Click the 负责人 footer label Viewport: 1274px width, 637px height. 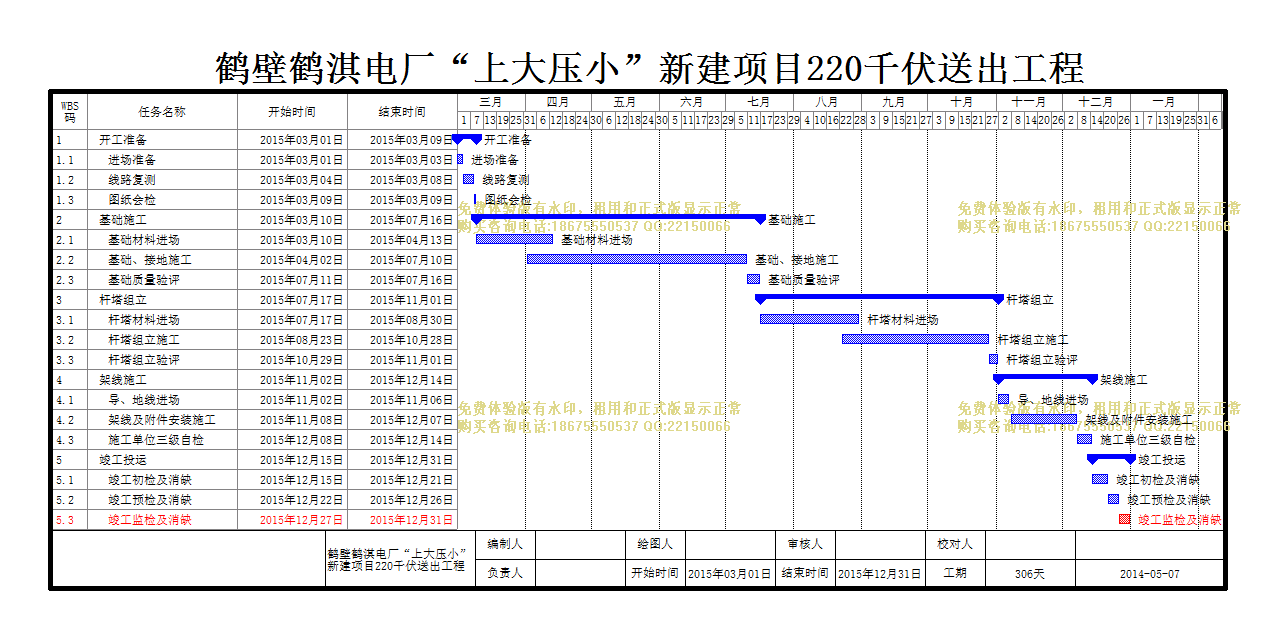[x=505, y=573]
